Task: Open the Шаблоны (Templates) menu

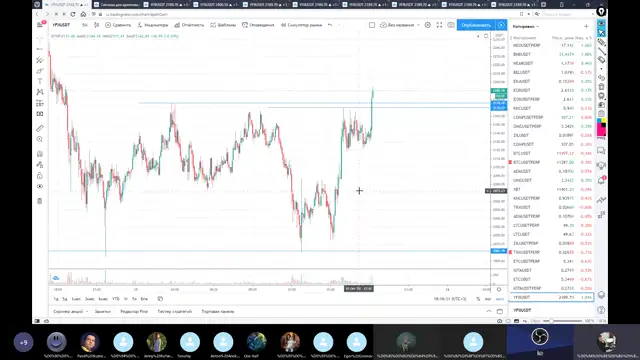Action: click(223, 25)
